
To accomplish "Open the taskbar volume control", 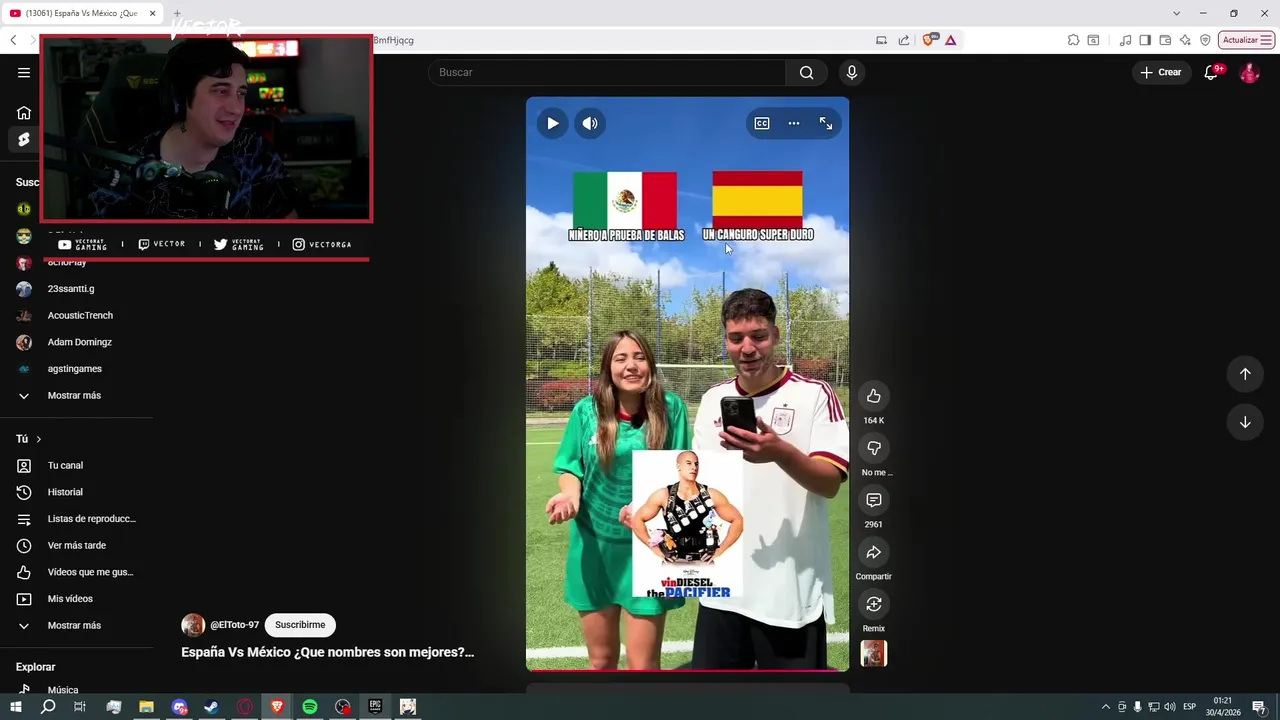I will click(1170, 707).
